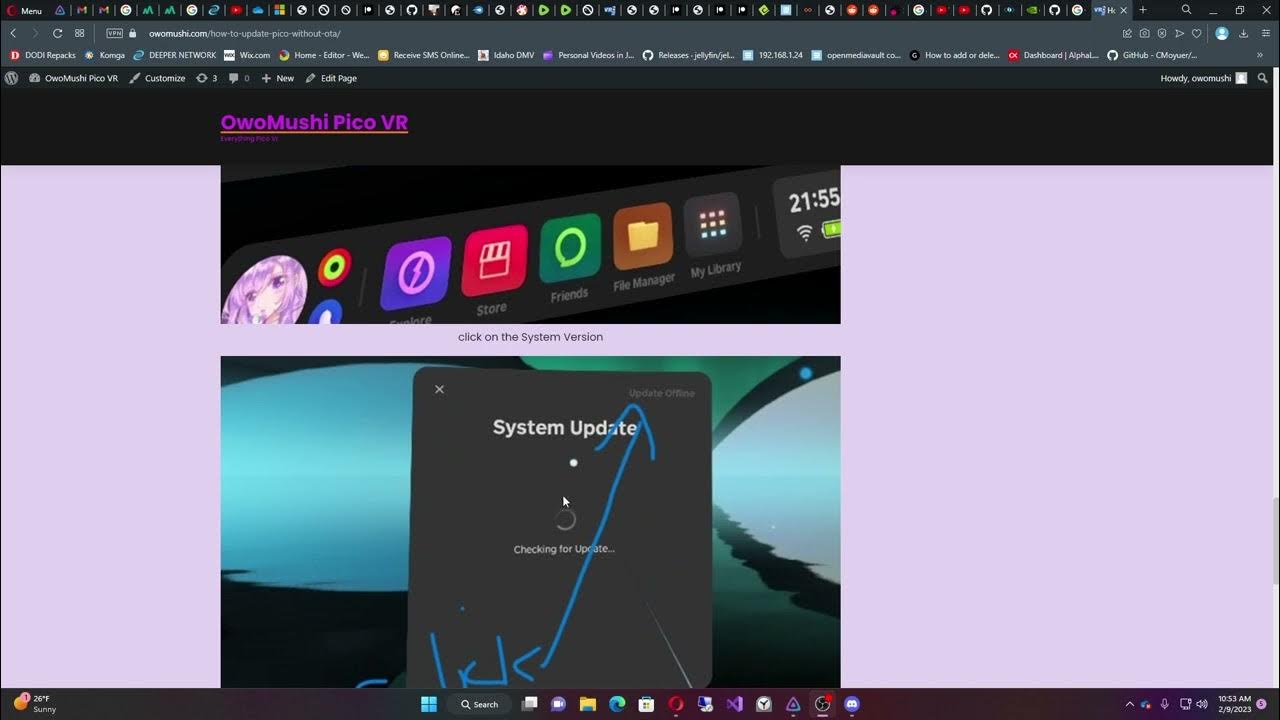Viewport: 1280px width, 720px height.
Task: Click the admin bar search magnifier icon
Action: tap(1263, 78)
